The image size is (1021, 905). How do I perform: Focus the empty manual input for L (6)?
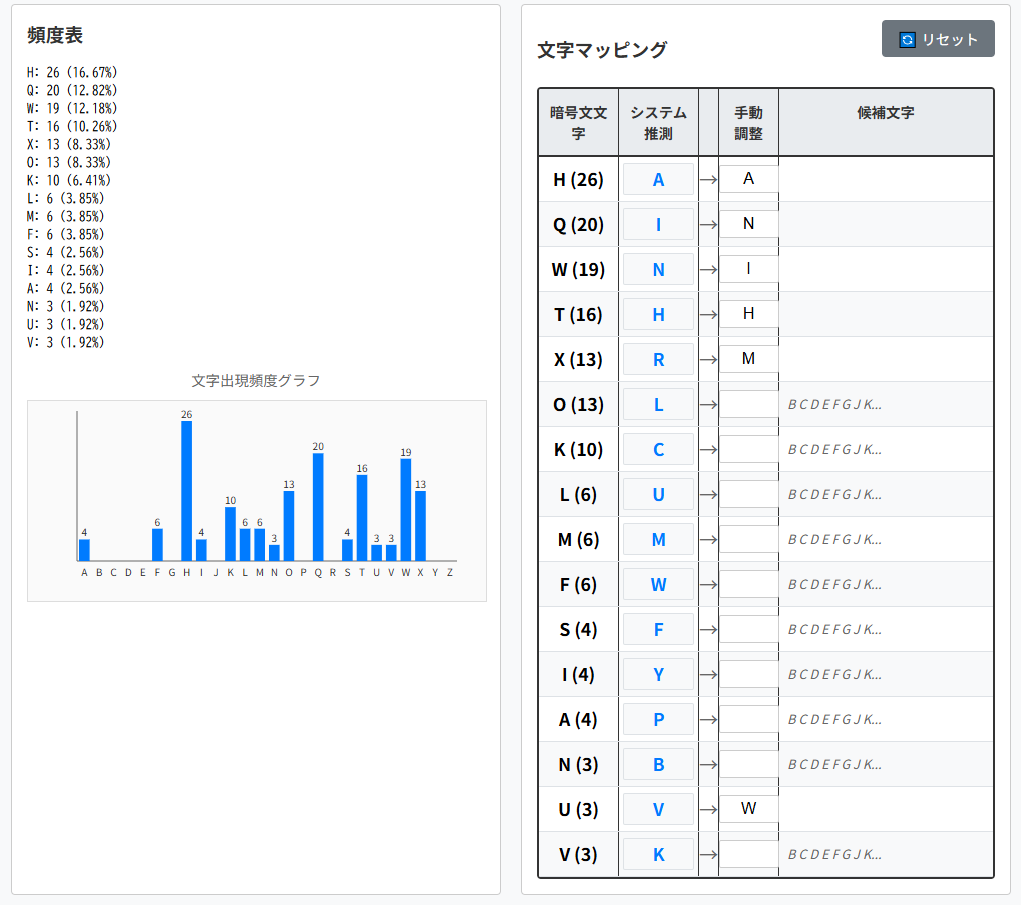tap(748, 495)
